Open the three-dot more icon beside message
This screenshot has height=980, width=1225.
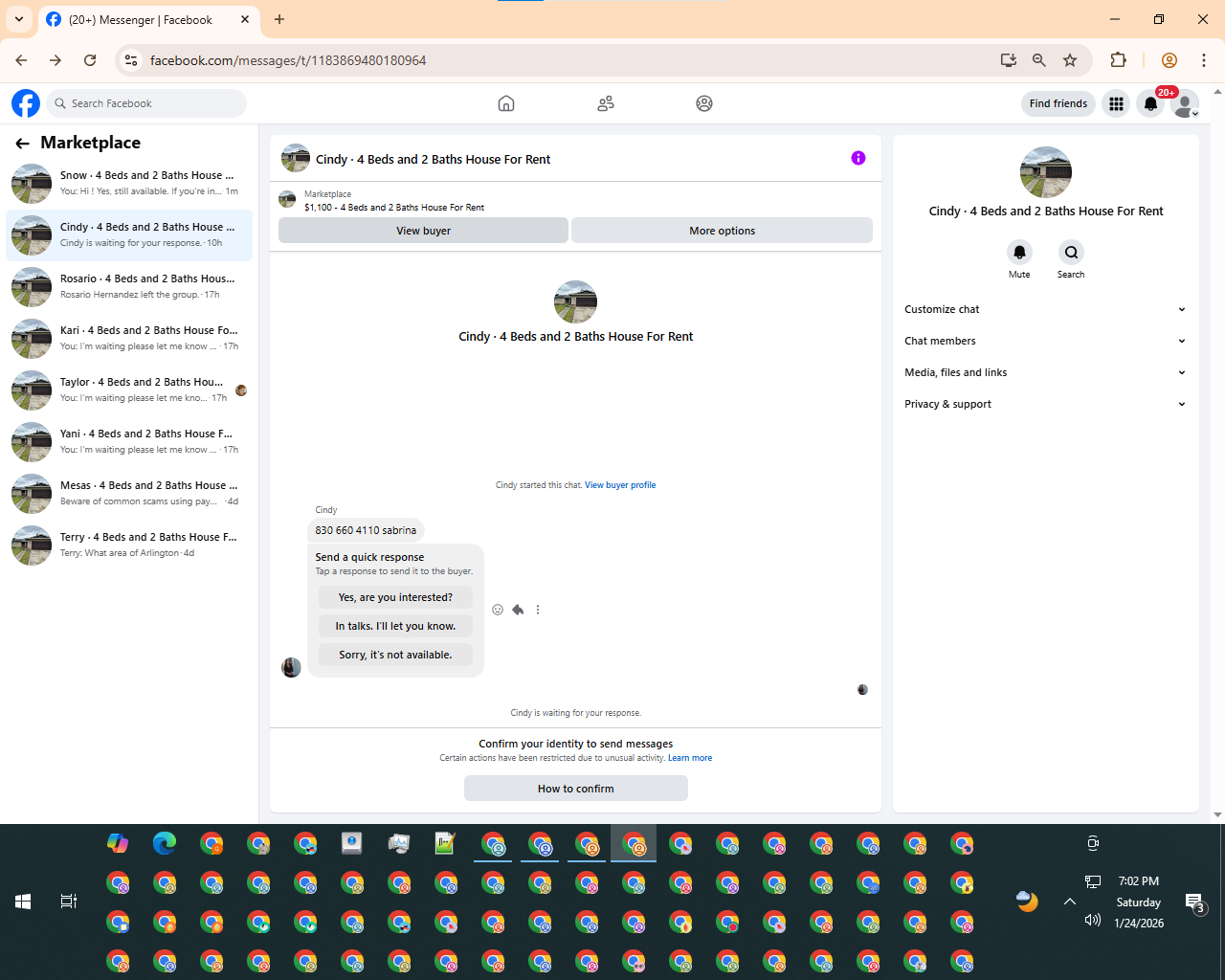point(538,610)
